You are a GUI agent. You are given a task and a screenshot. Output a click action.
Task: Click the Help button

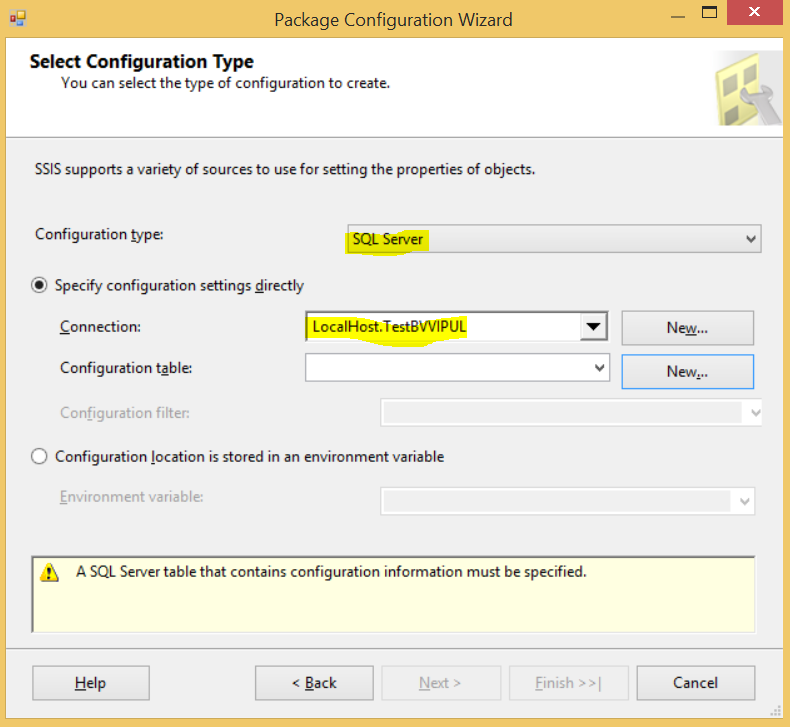click(91, 683)
